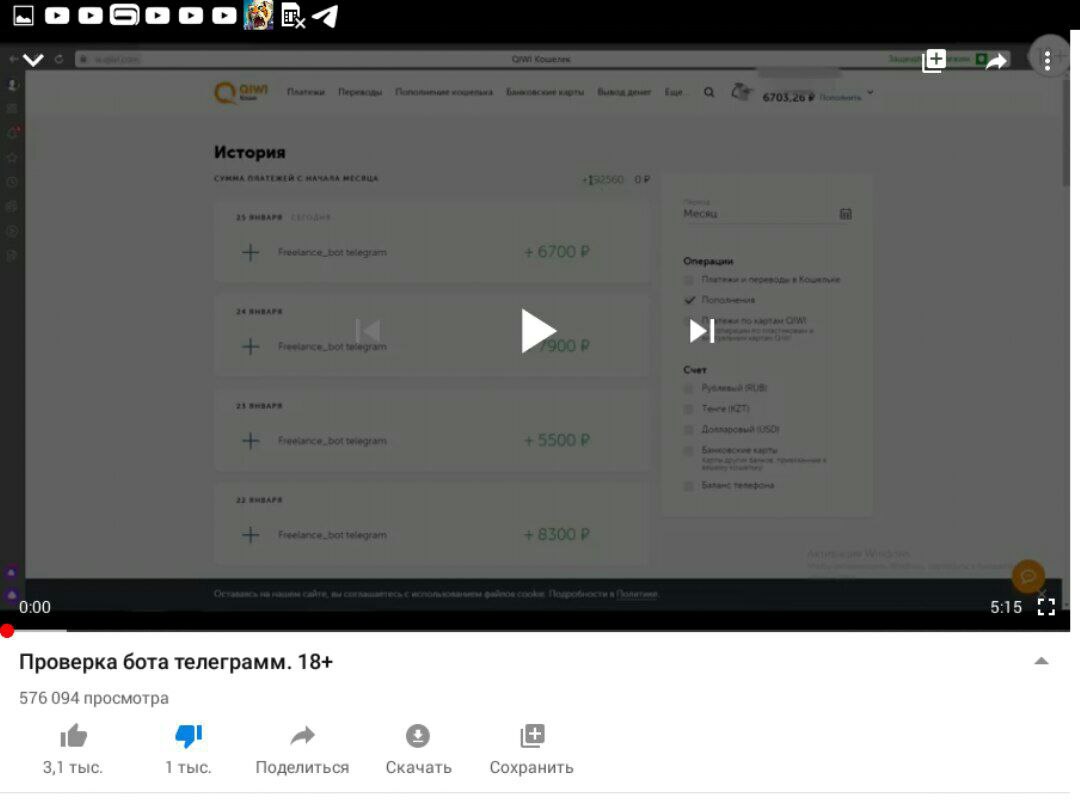This screenshot has height=800, width=1080.
Task: Download the video with Скачать
Action: [418, 749]
